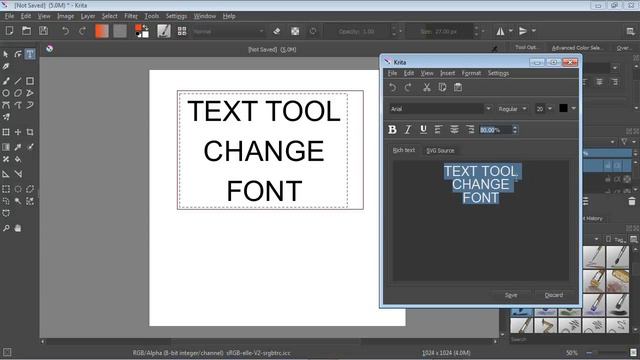Screen dimensions: 640x360
Task: Undo in main Krita toolbar
Action: pyautogui.click(x=65, y=31)
